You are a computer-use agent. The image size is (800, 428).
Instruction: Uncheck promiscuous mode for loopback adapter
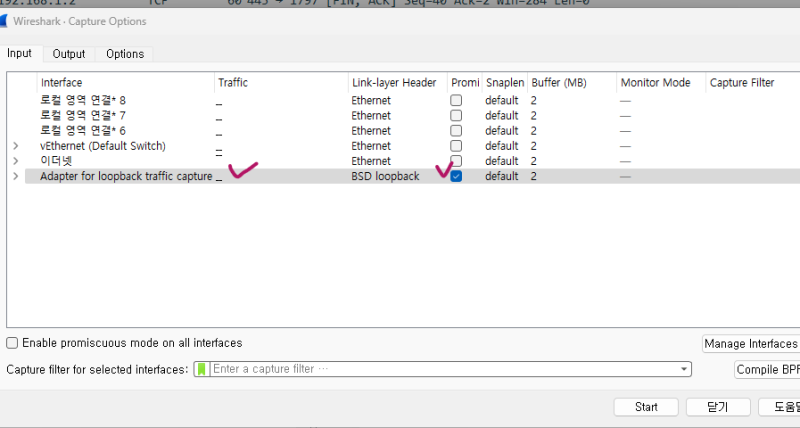point(456,176)
